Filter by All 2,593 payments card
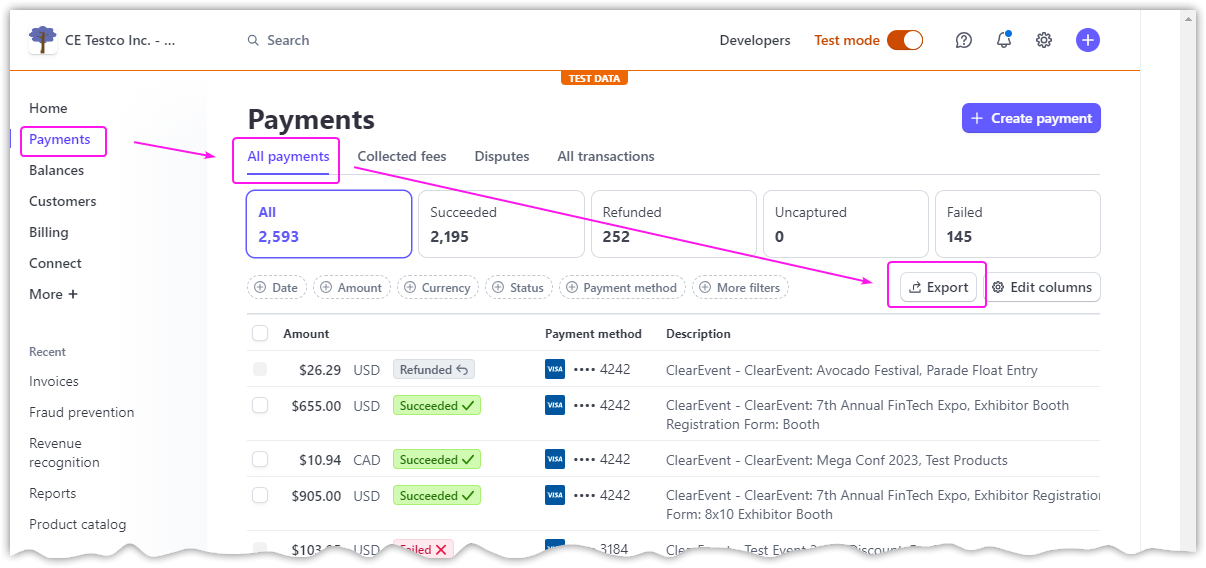This screenshot has height=568, width=1206. [x=329, y=224]
